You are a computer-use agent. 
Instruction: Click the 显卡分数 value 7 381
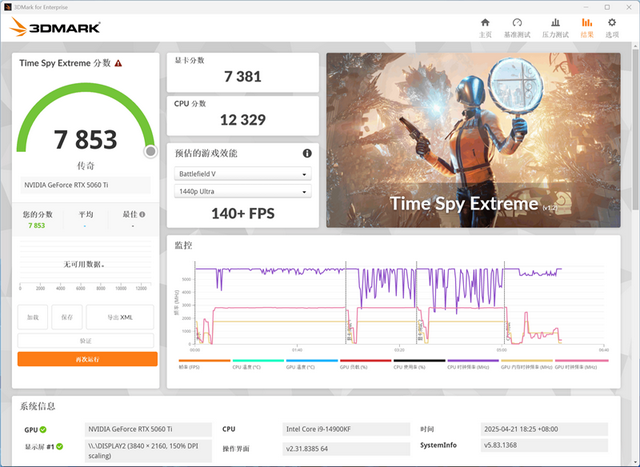(x=242, y=76)
